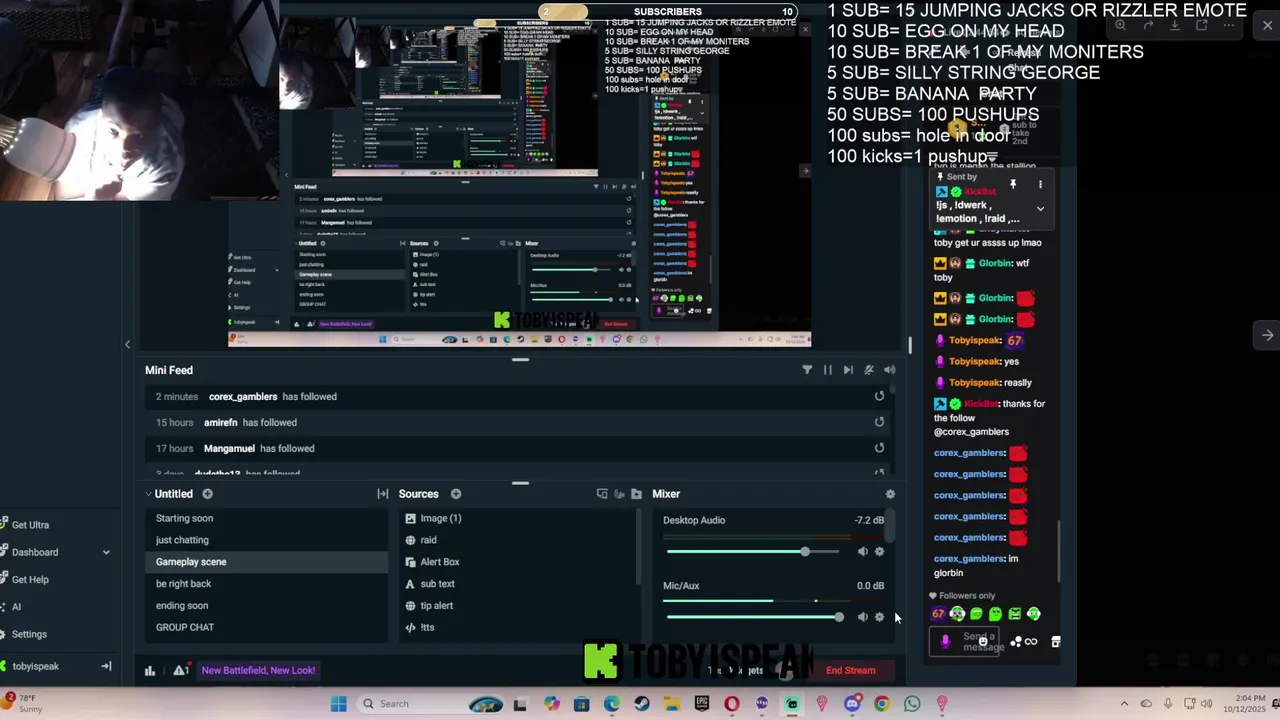Mute Desktop Audio speaker icon
The width and height of the screenshot is (1280, 720).
point(862,552)
